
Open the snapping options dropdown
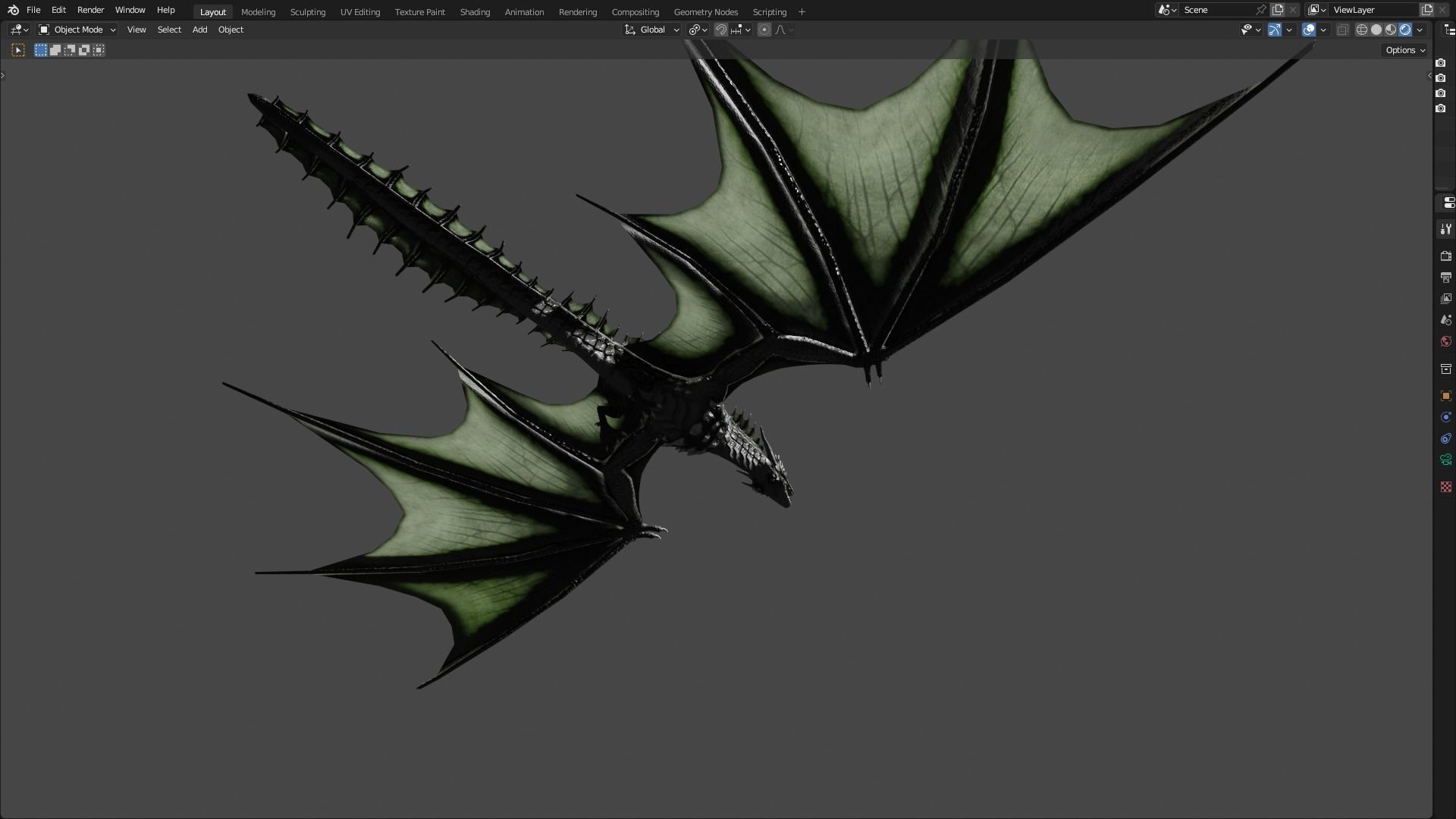[741, 30]
